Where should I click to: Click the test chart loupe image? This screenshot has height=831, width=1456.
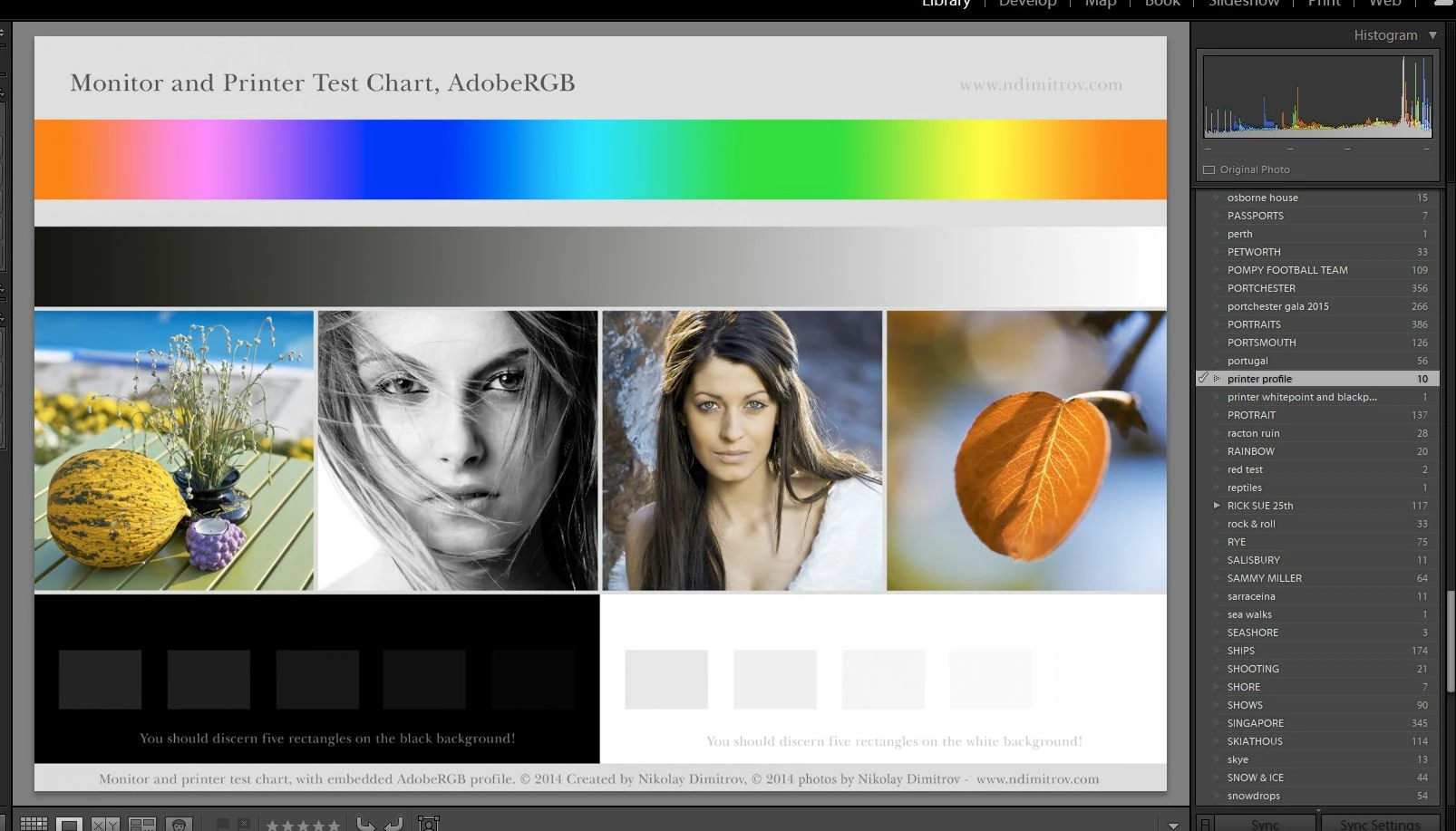click(x=600, y=413)
